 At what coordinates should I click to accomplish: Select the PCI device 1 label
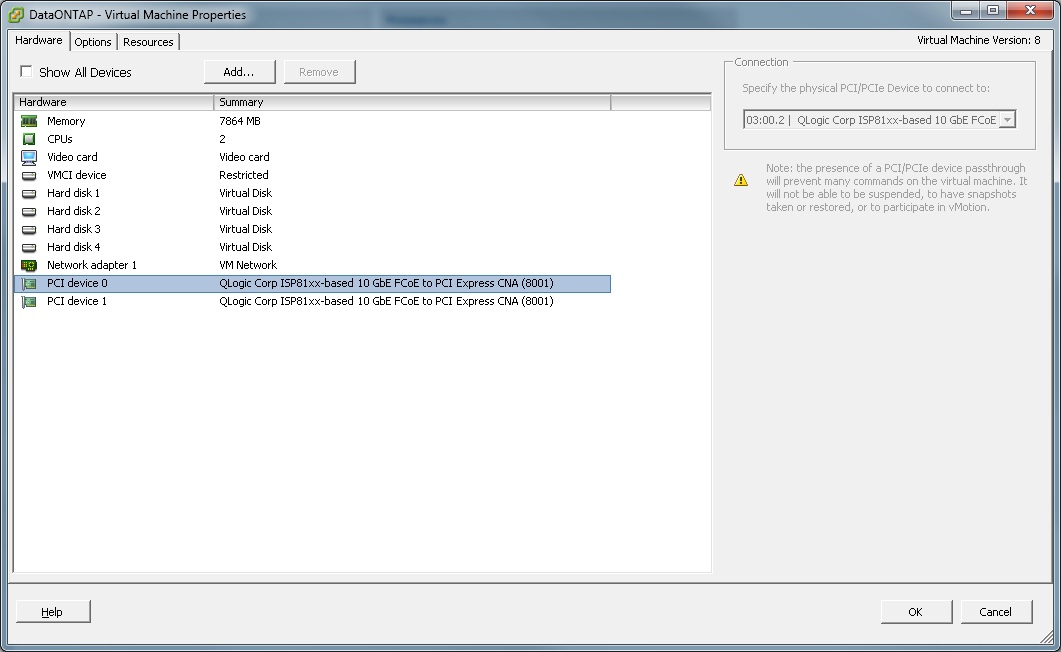[x=77, y=302]
